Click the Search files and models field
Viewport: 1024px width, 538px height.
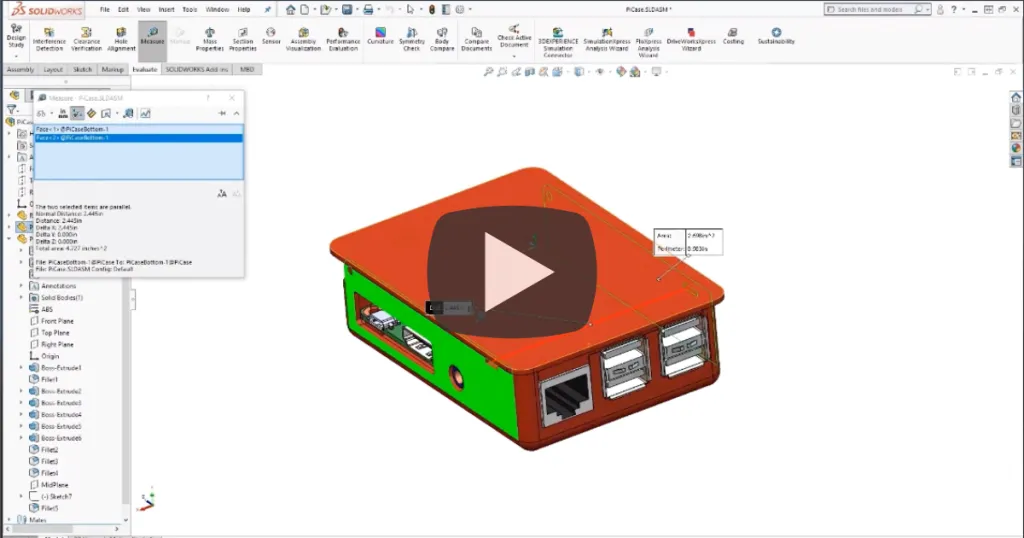pyautogui.click(x=876, y=9)
